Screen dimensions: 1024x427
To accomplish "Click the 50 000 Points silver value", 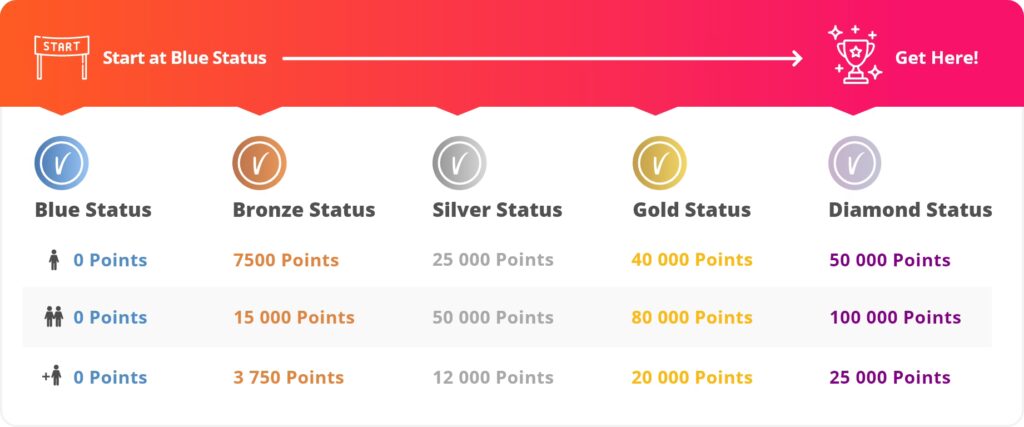I will pos(493,318).
